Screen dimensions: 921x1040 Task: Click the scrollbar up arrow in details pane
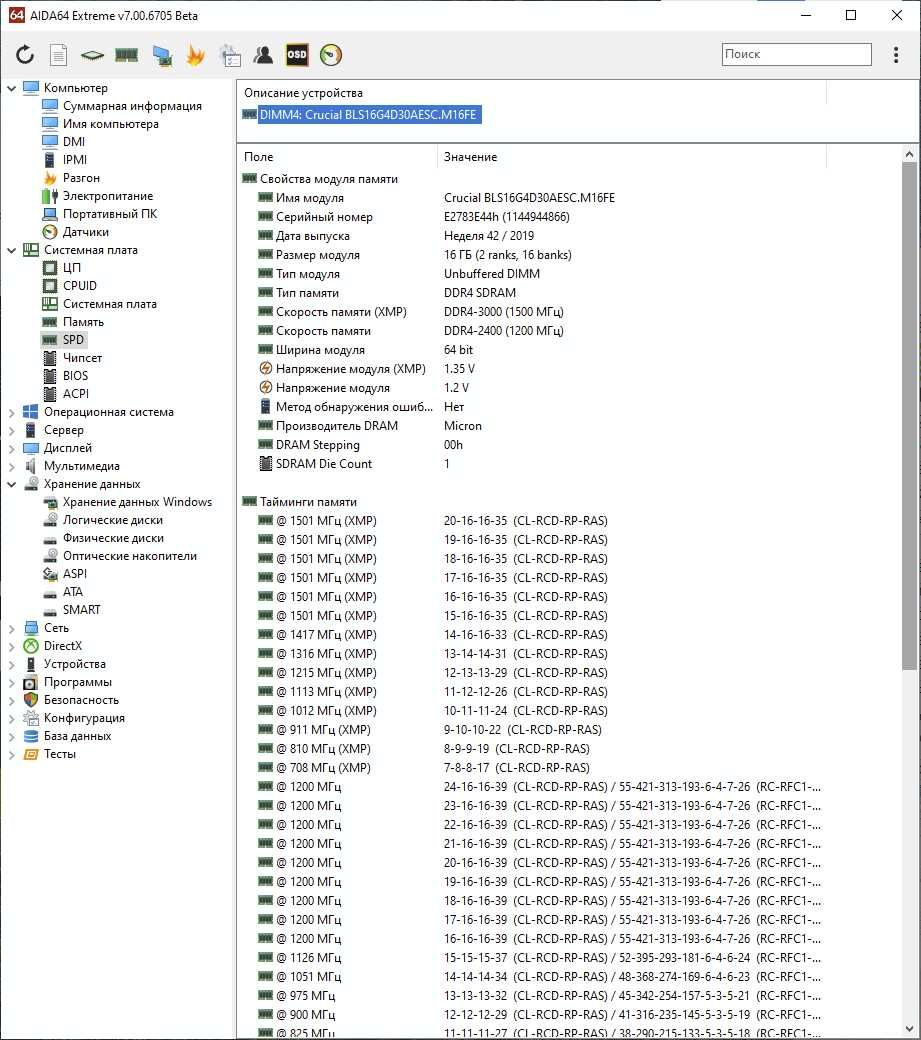[x=909, y=154]
